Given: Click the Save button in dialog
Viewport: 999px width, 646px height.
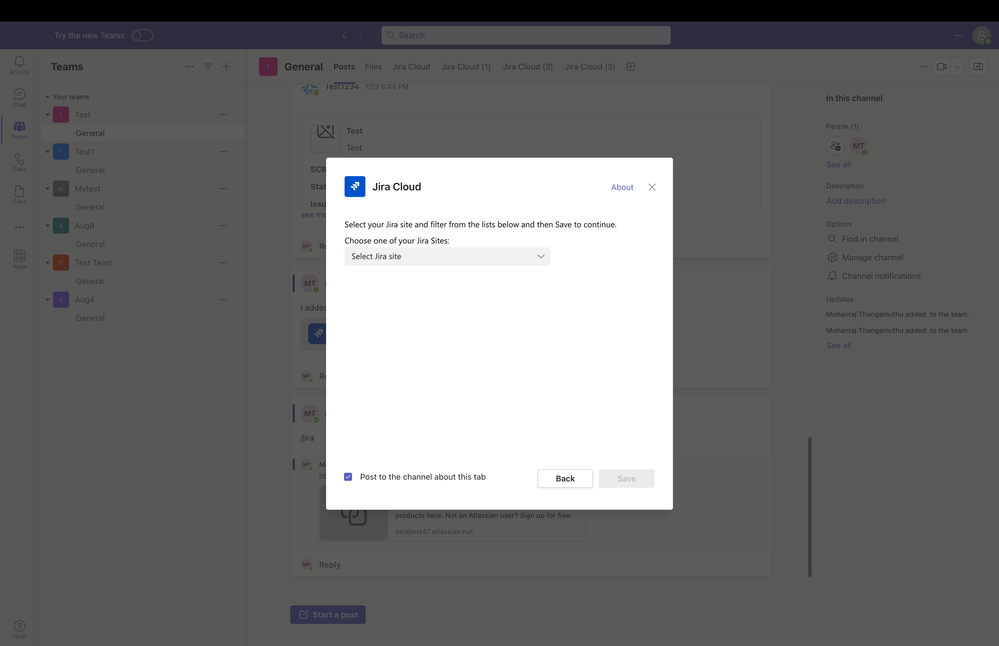Looking at the screenshot, I should (x=626, y=478).
